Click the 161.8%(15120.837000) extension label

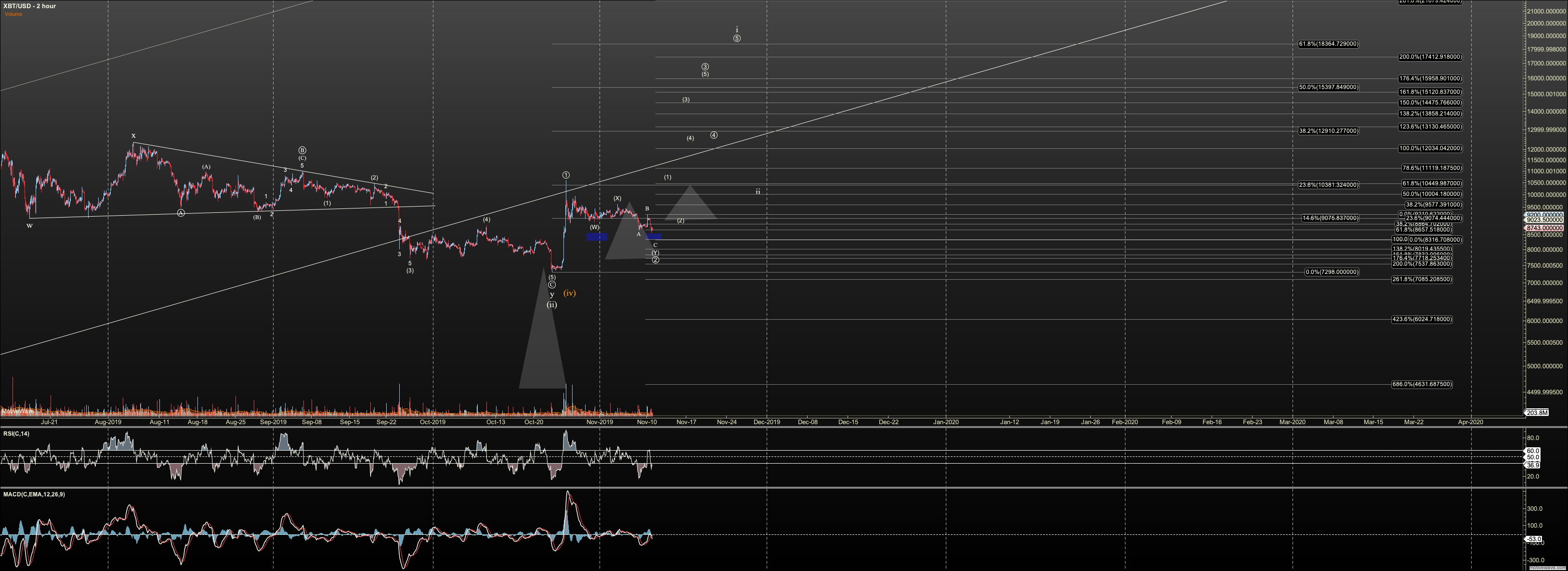point(1430,92)
